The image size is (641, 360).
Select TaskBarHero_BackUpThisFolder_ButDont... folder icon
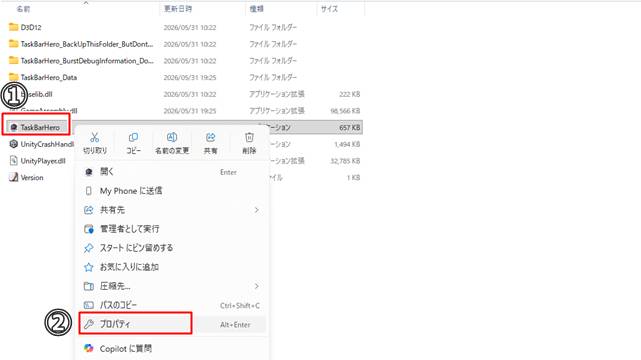tap(13, 43)
